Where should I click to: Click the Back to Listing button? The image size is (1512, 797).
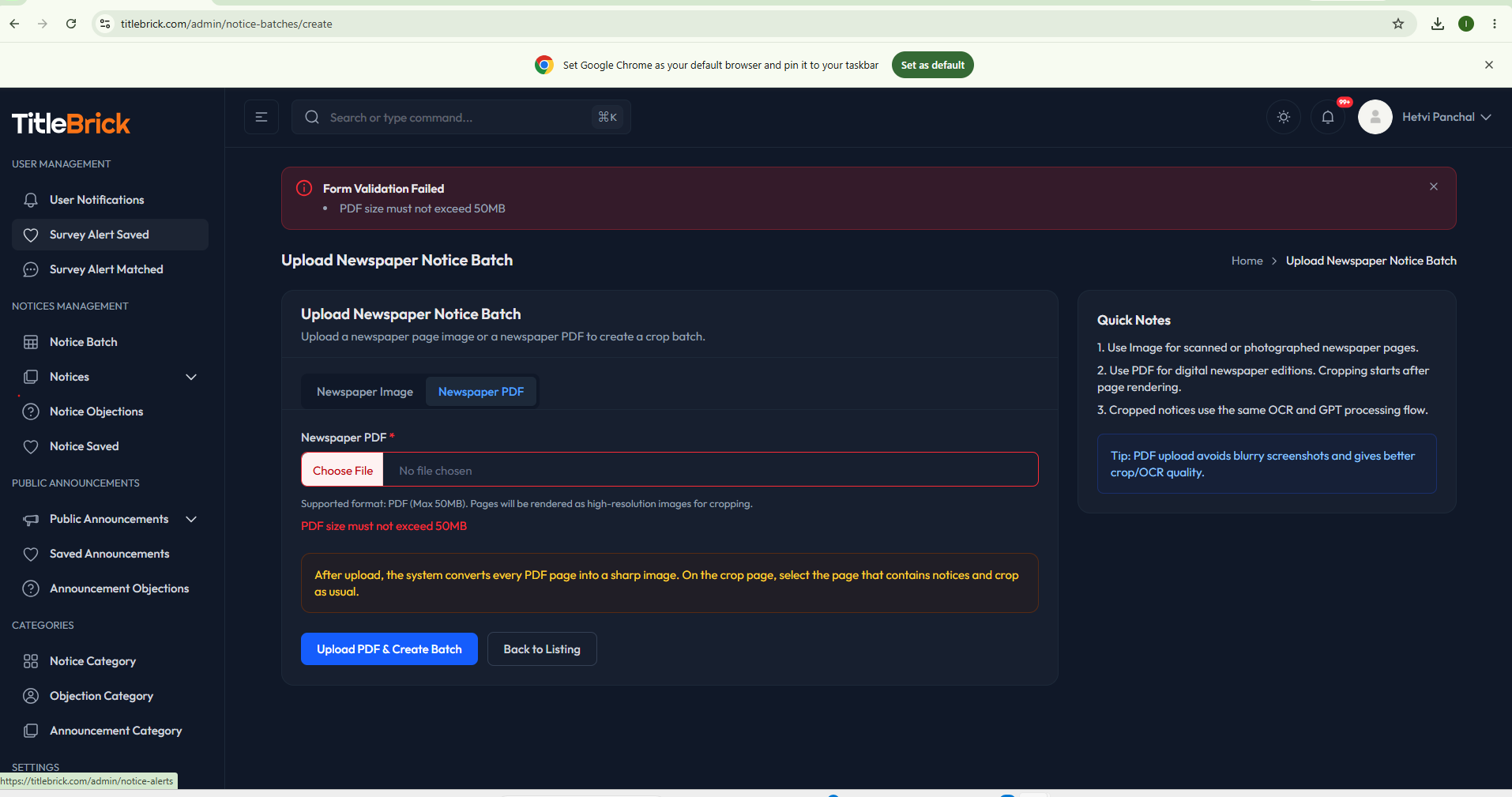click(x=542, y=649)
